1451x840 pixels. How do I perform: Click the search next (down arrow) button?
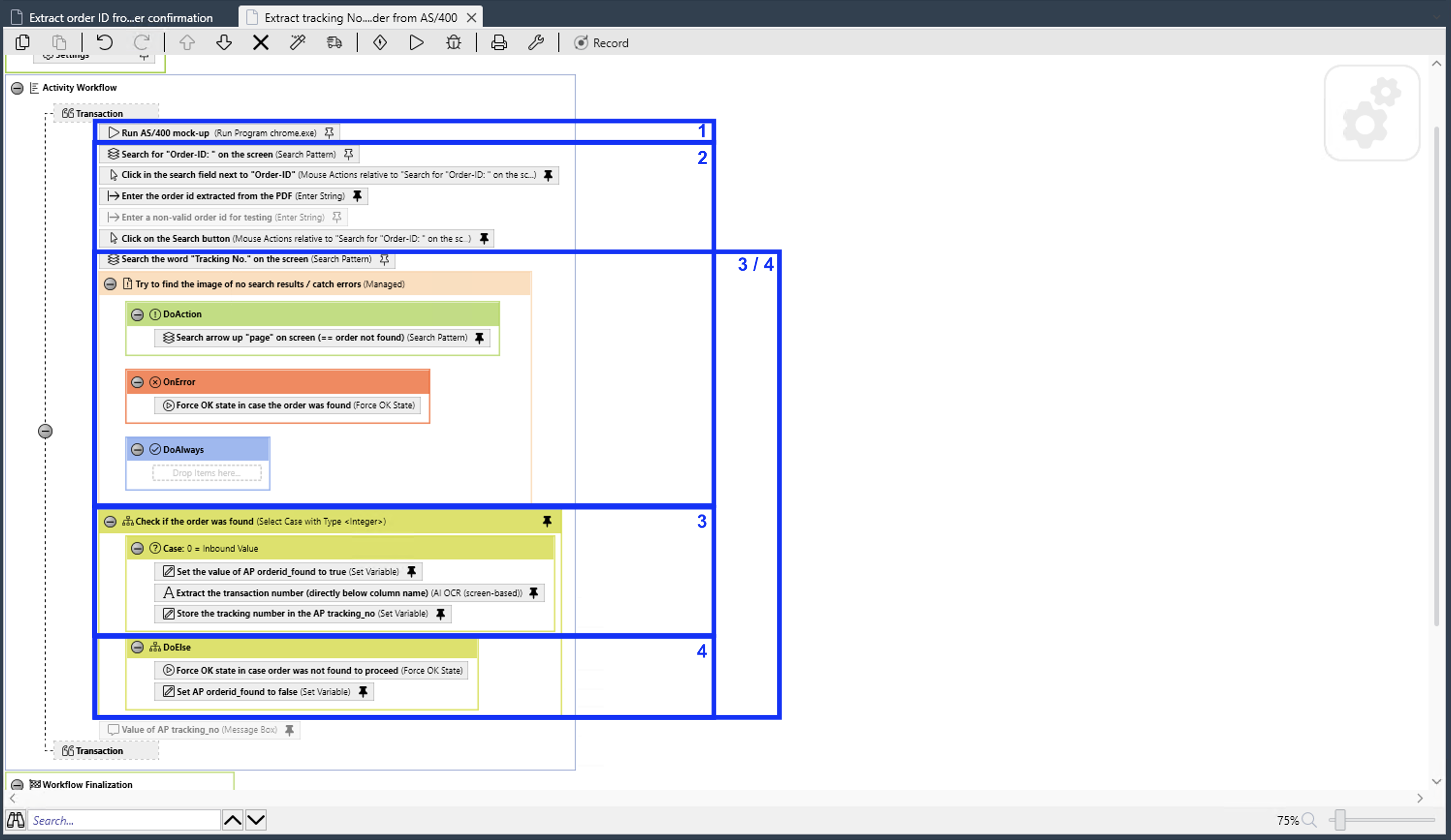click(256, 820)
